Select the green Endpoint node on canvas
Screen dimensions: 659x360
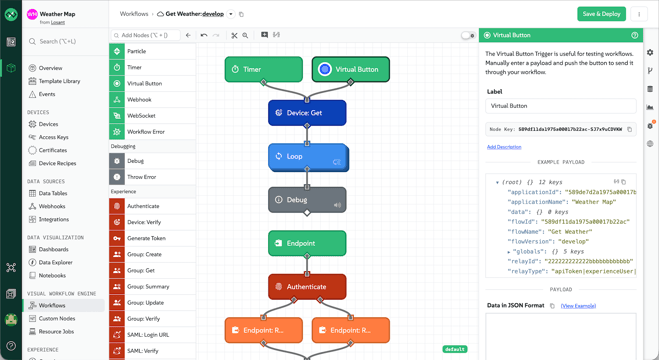click(307, 243)
